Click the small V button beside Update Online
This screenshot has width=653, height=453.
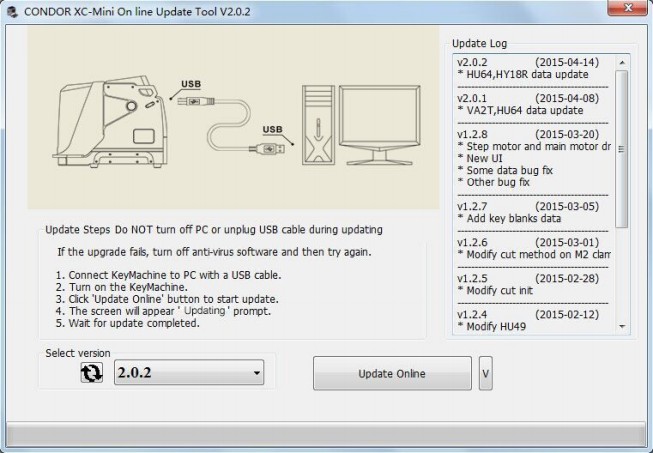486,373
